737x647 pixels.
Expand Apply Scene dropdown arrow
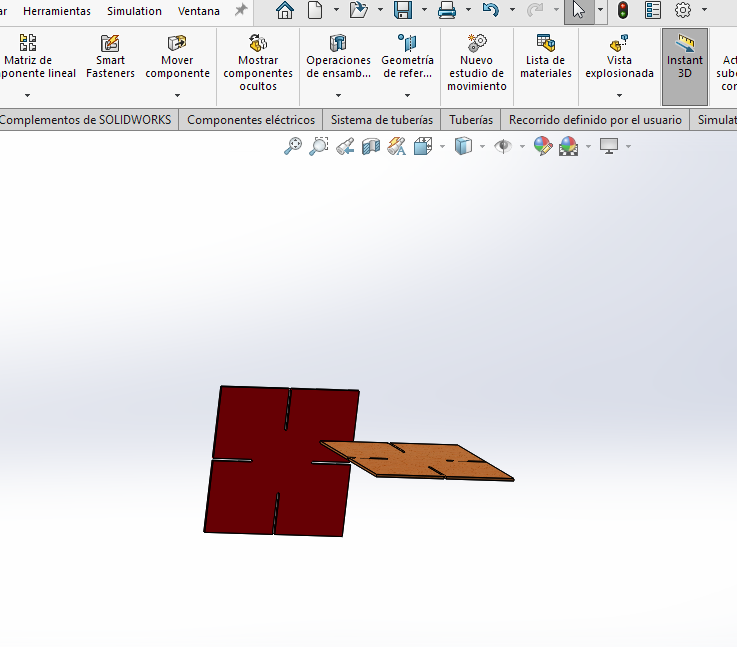coord(588,147)
